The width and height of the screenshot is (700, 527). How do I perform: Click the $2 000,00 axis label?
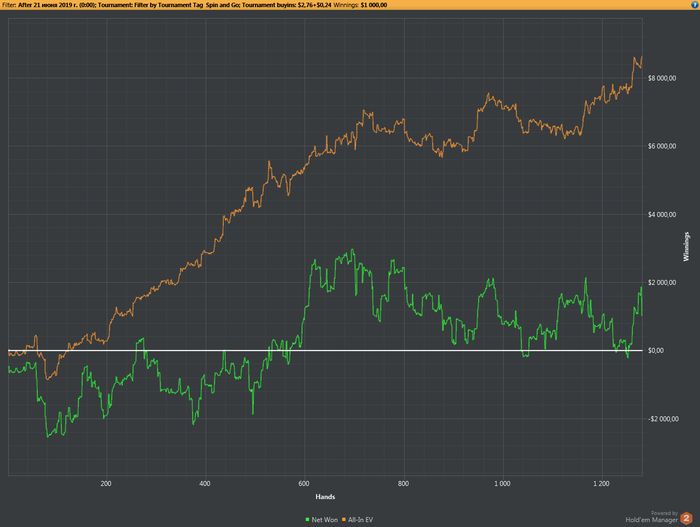click(662, 282)
